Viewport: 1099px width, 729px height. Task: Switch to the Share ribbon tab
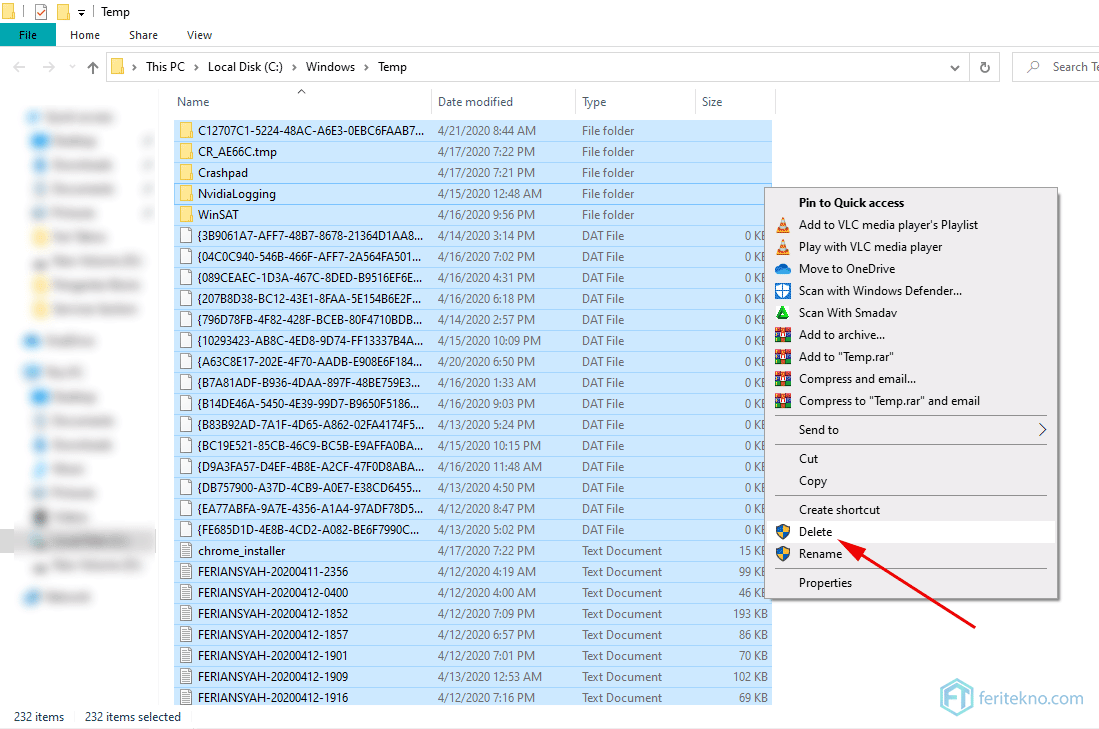pos(143,35)
